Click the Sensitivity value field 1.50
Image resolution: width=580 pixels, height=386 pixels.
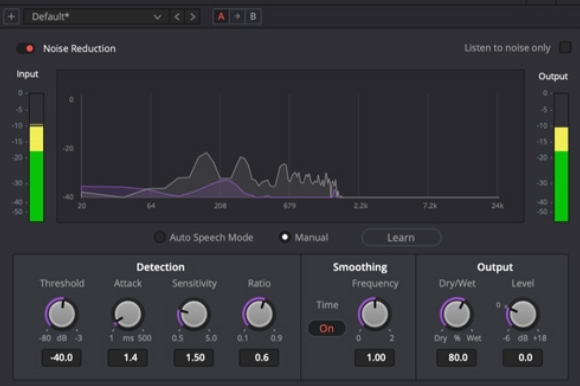tap(193, 358)
